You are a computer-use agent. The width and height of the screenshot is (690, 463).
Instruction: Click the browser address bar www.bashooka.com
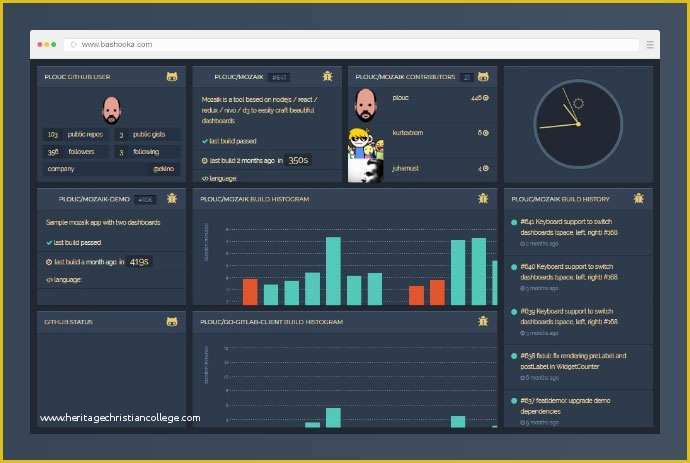(x=351, y=44)
